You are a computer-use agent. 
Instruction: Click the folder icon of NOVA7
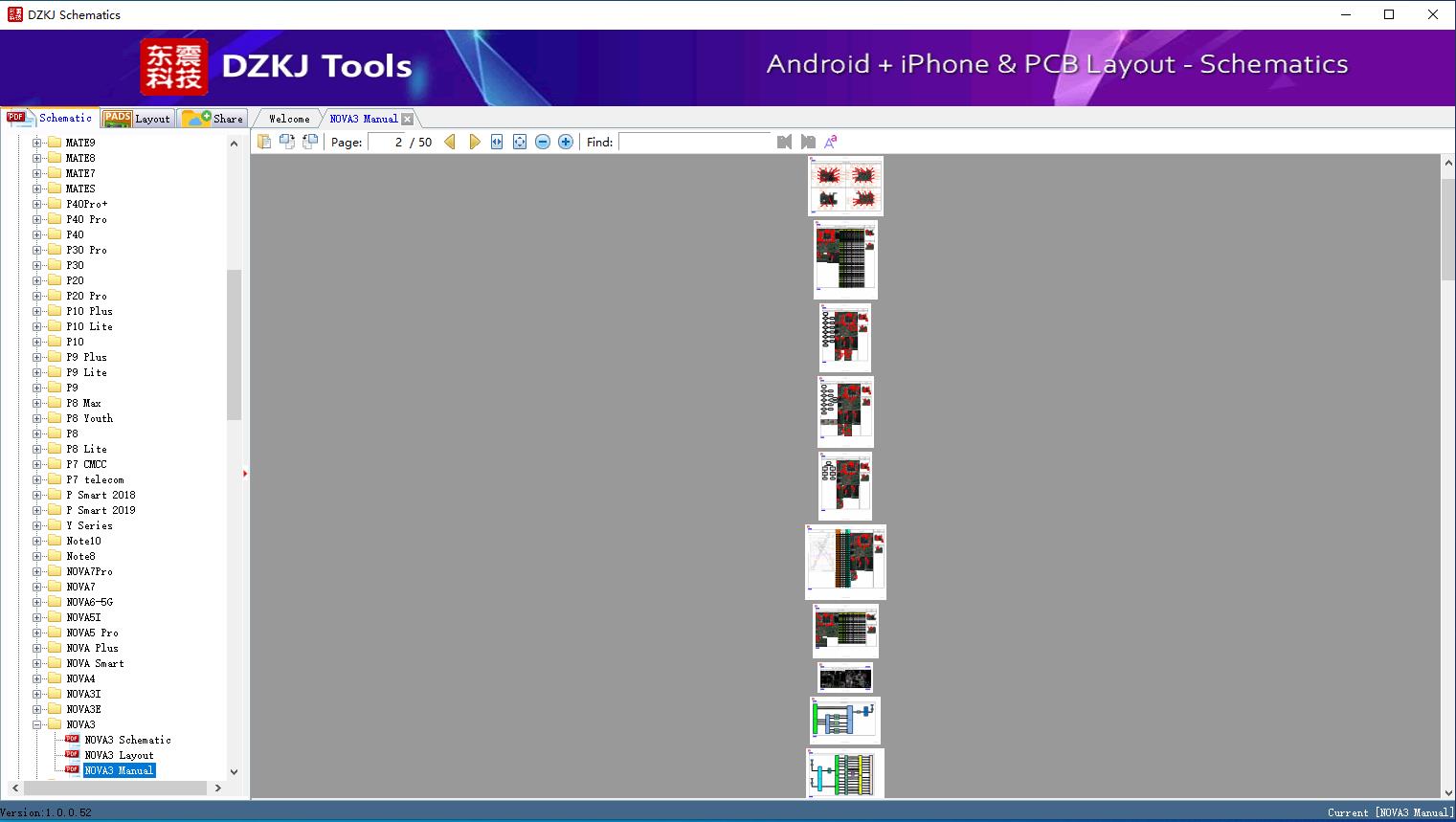[55, 587]
